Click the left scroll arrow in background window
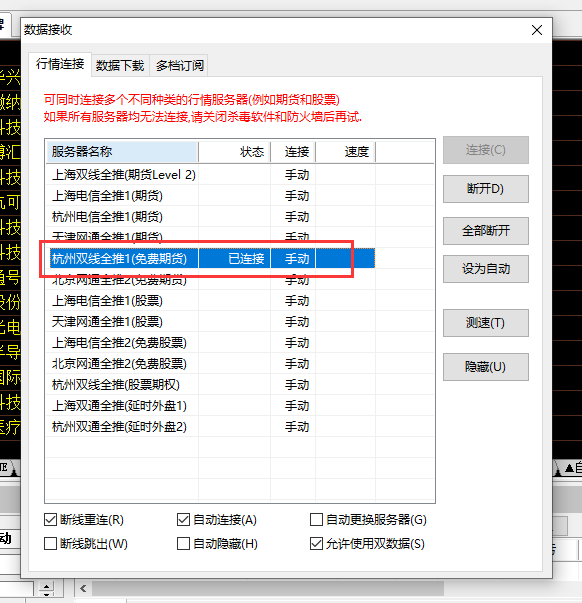Viewport: 582px width, 603px height. pos(83,588)
